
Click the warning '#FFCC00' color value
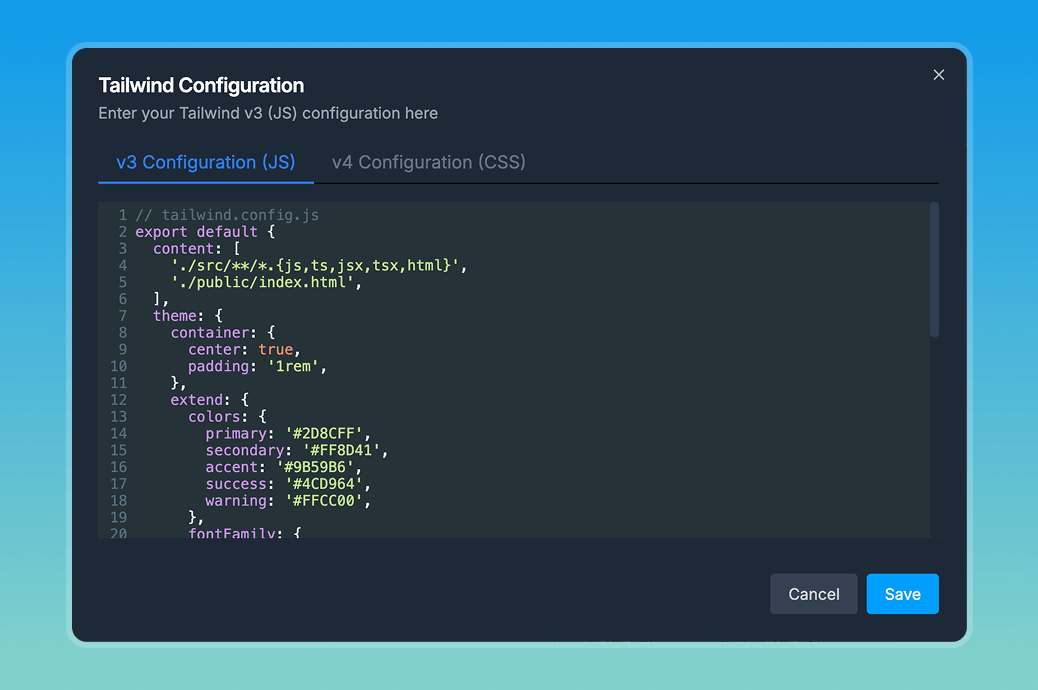[324, 501]
